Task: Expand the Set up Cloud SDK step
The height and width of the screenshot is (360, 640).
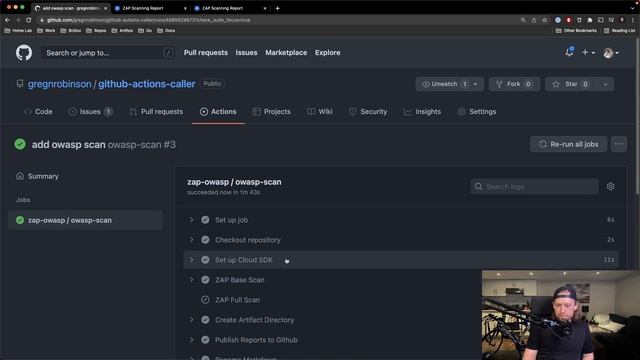Action: (191, 260)
